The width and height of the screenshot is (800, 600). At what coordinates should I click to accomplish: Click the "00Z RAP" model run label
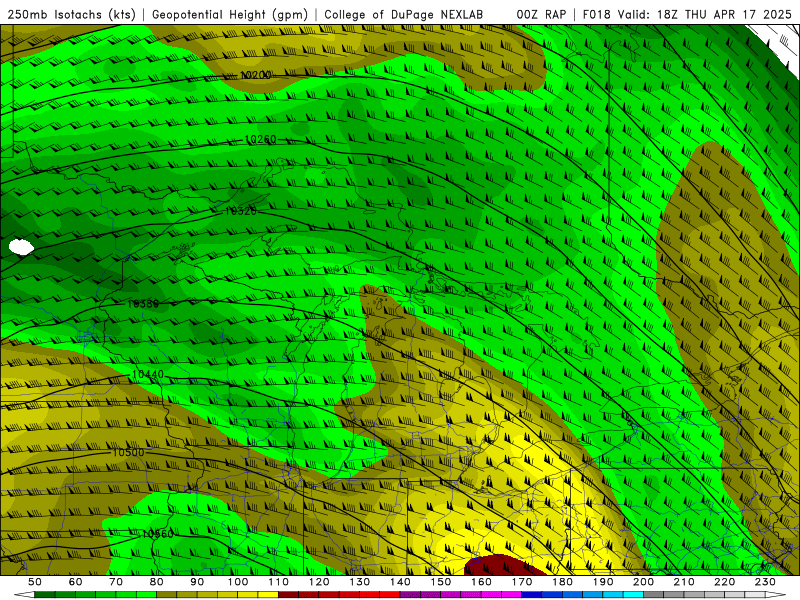[x=541, y=15]
